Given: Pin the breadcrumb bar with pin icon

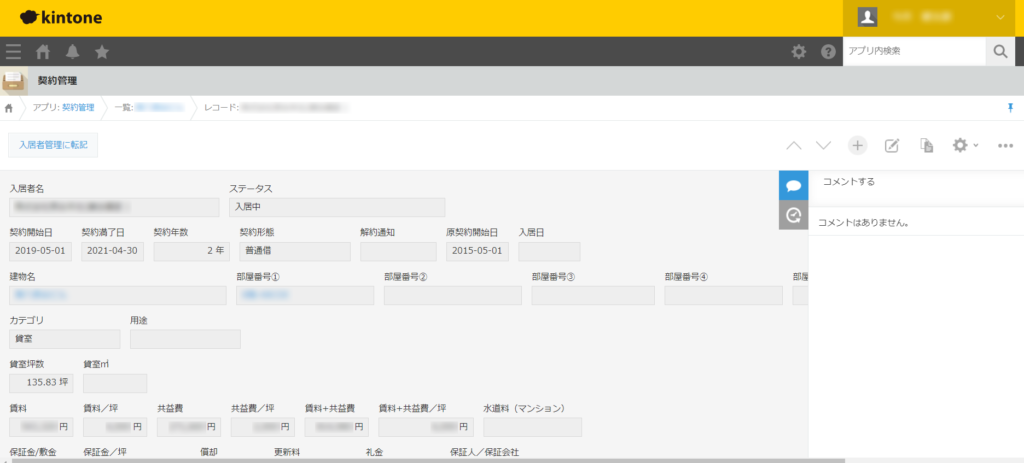Looking at the screenshot, I should click(1010, 107).
